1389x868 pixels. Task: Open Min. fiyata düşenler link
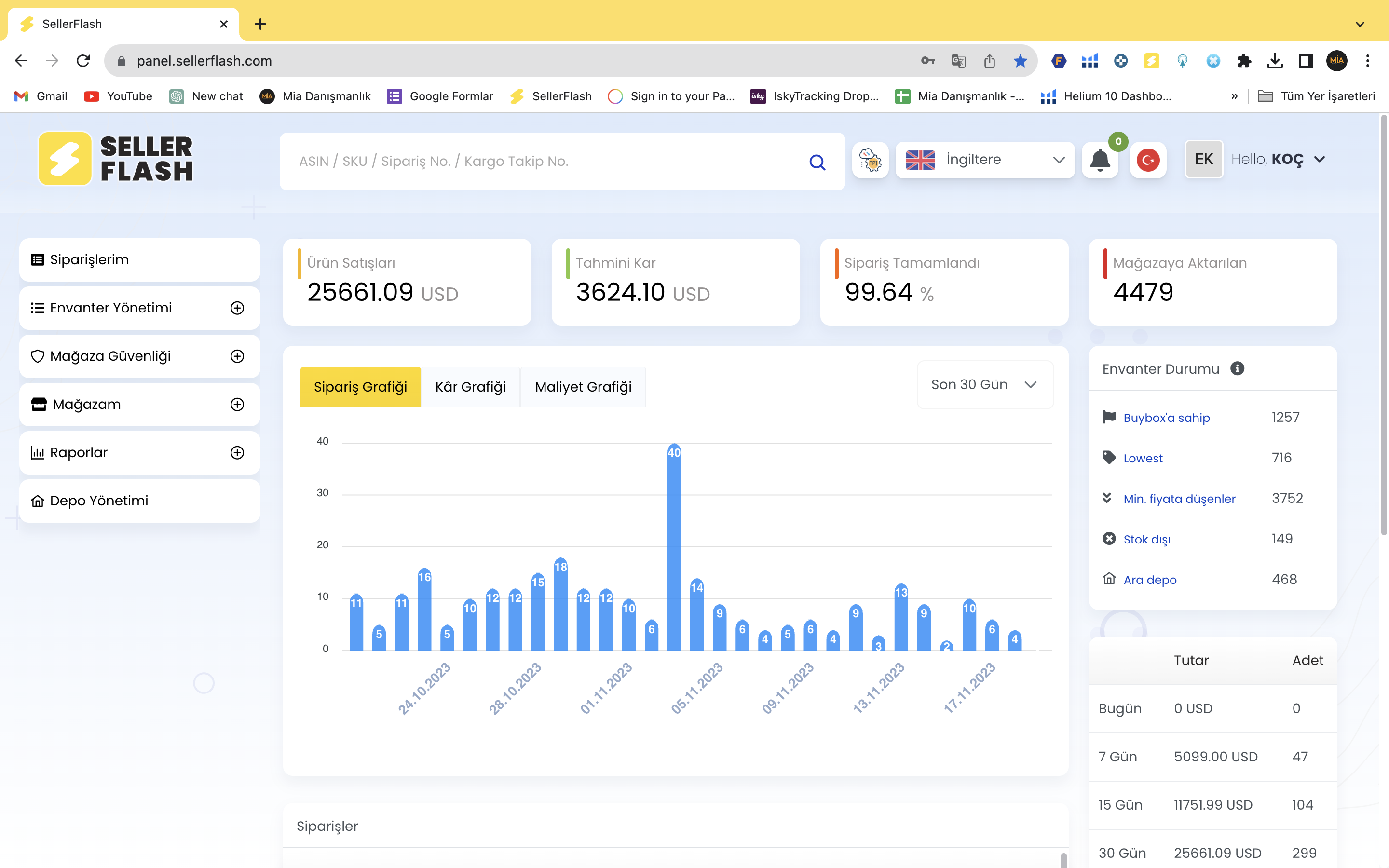pos(1179,499)
